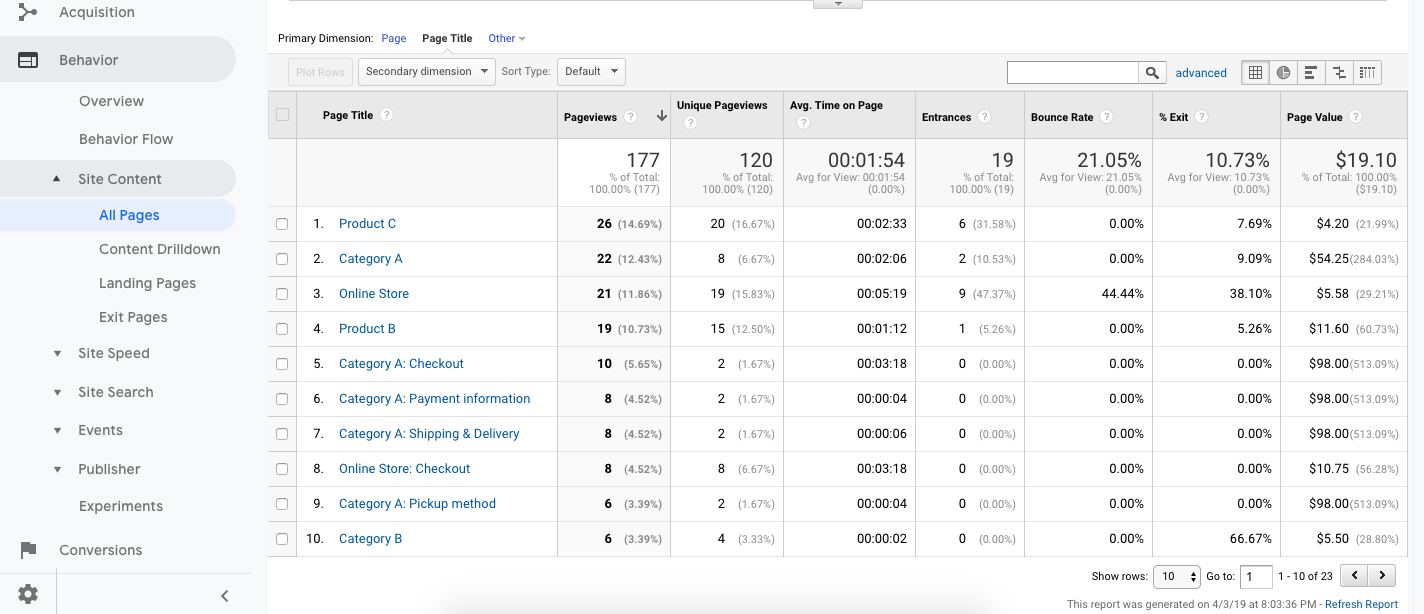Check the Category A: Payment information checkbox

282,399
